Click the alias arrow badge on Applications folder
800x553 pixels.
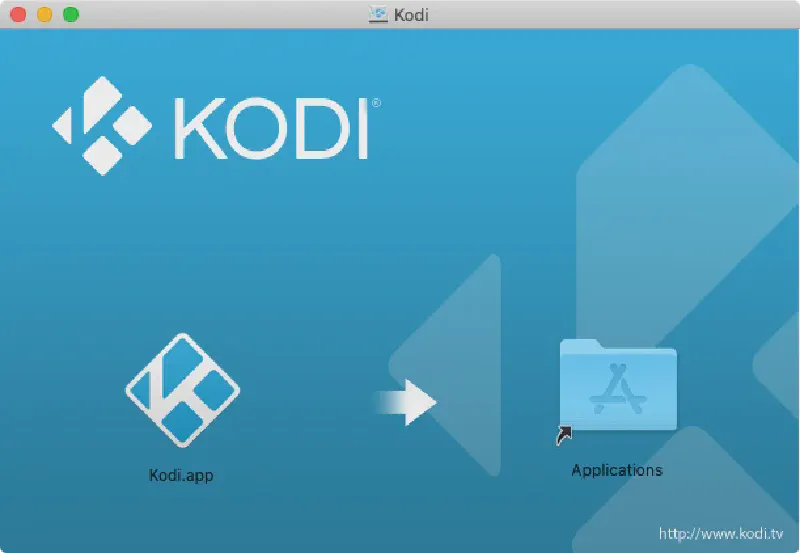click(565, 435)
